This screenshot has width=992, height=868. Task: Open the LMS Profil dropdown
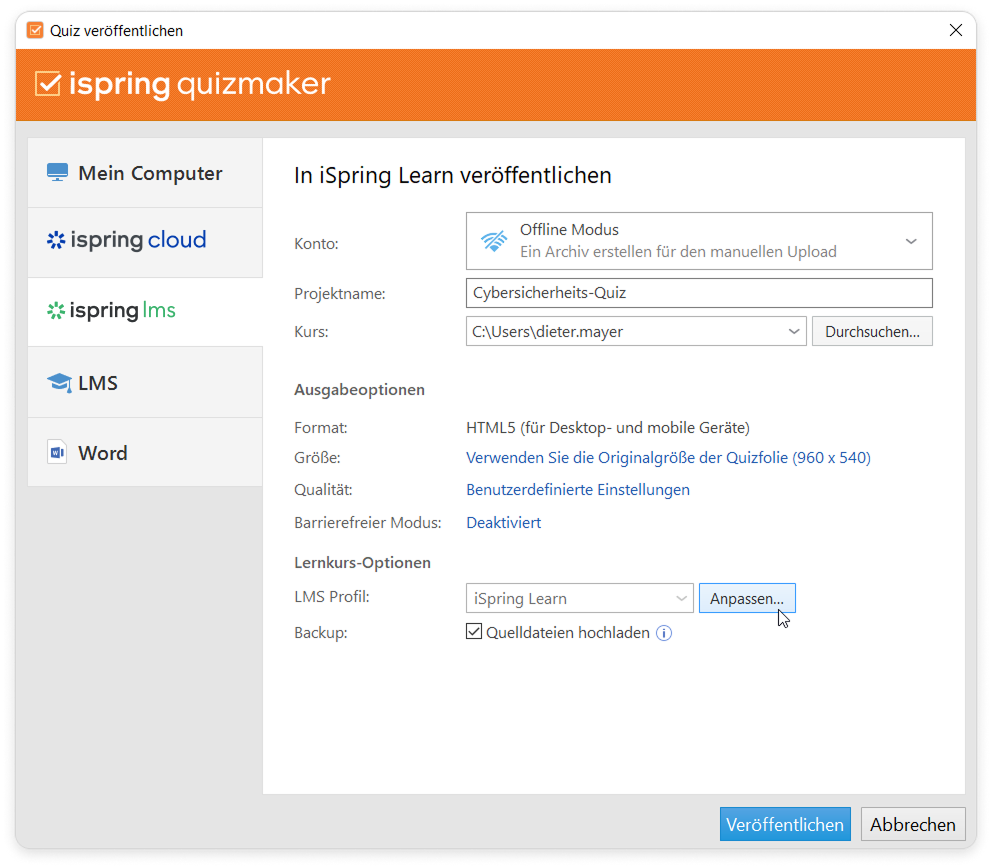(681, 599)
